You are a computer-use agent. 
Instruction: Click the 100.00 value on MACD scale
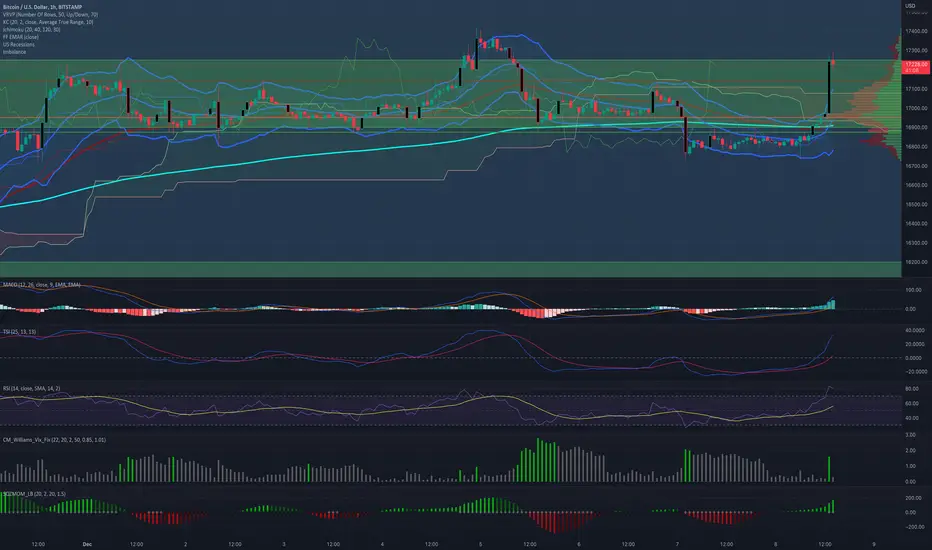pyautogui.click(x=914, y=290)
